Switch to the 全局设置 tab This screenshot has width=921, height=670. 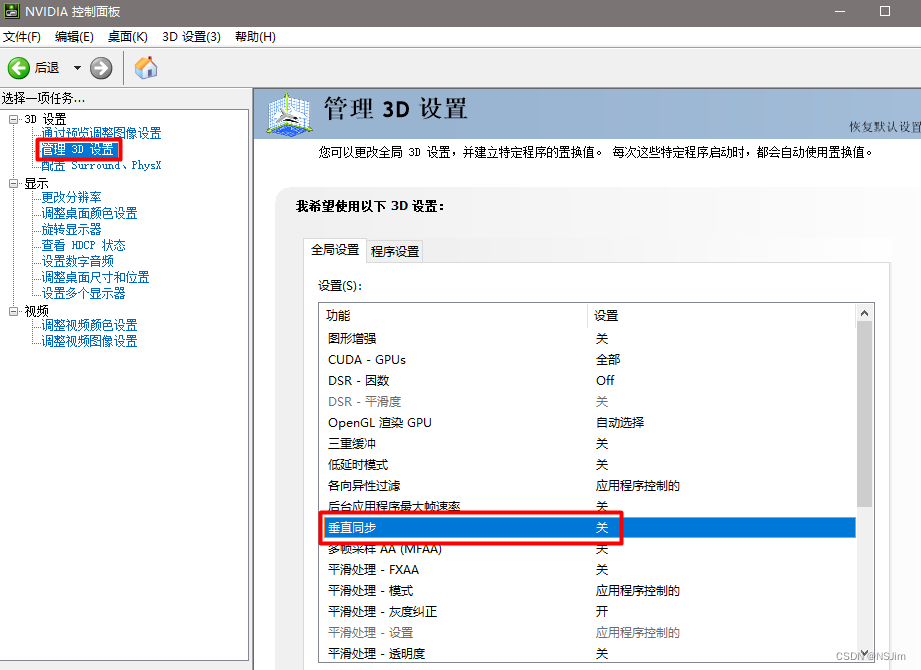[x=335, y=250]
